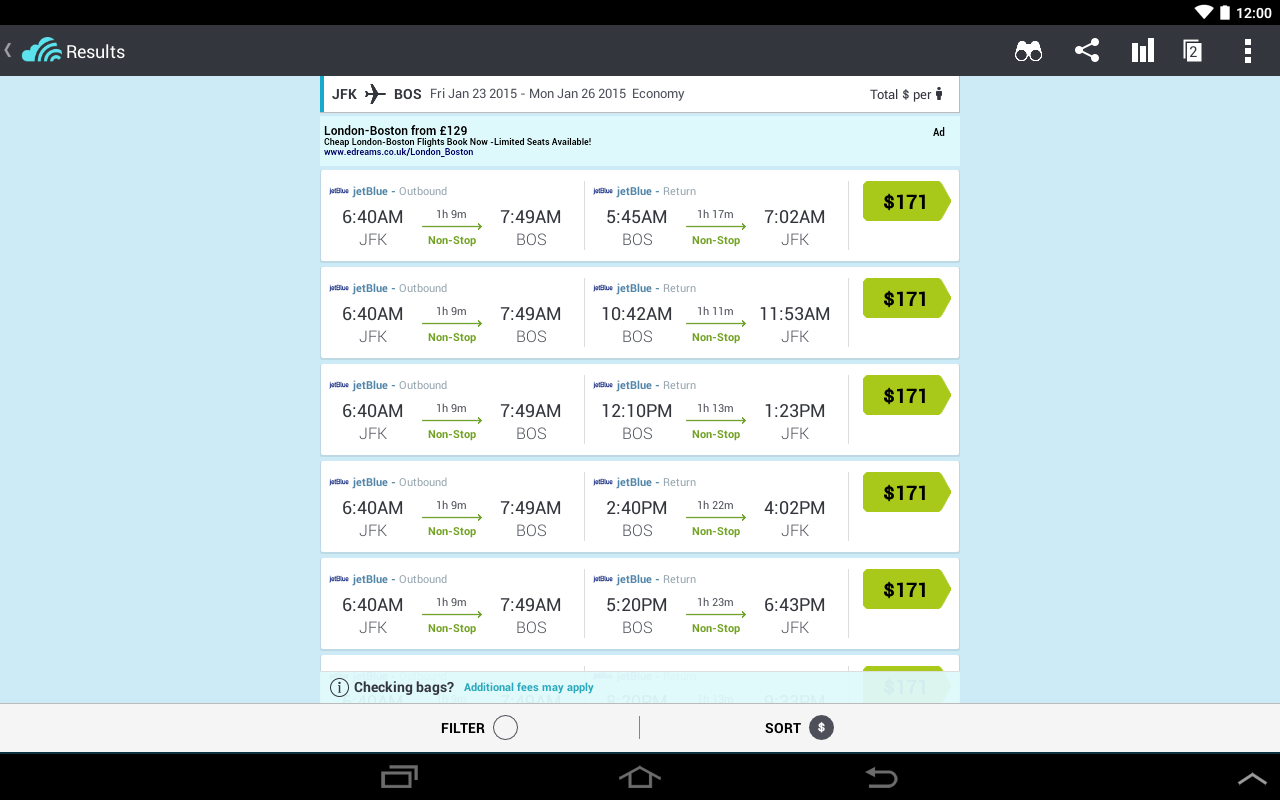
Task: Share these flight results
Action: click(1087, 51)
